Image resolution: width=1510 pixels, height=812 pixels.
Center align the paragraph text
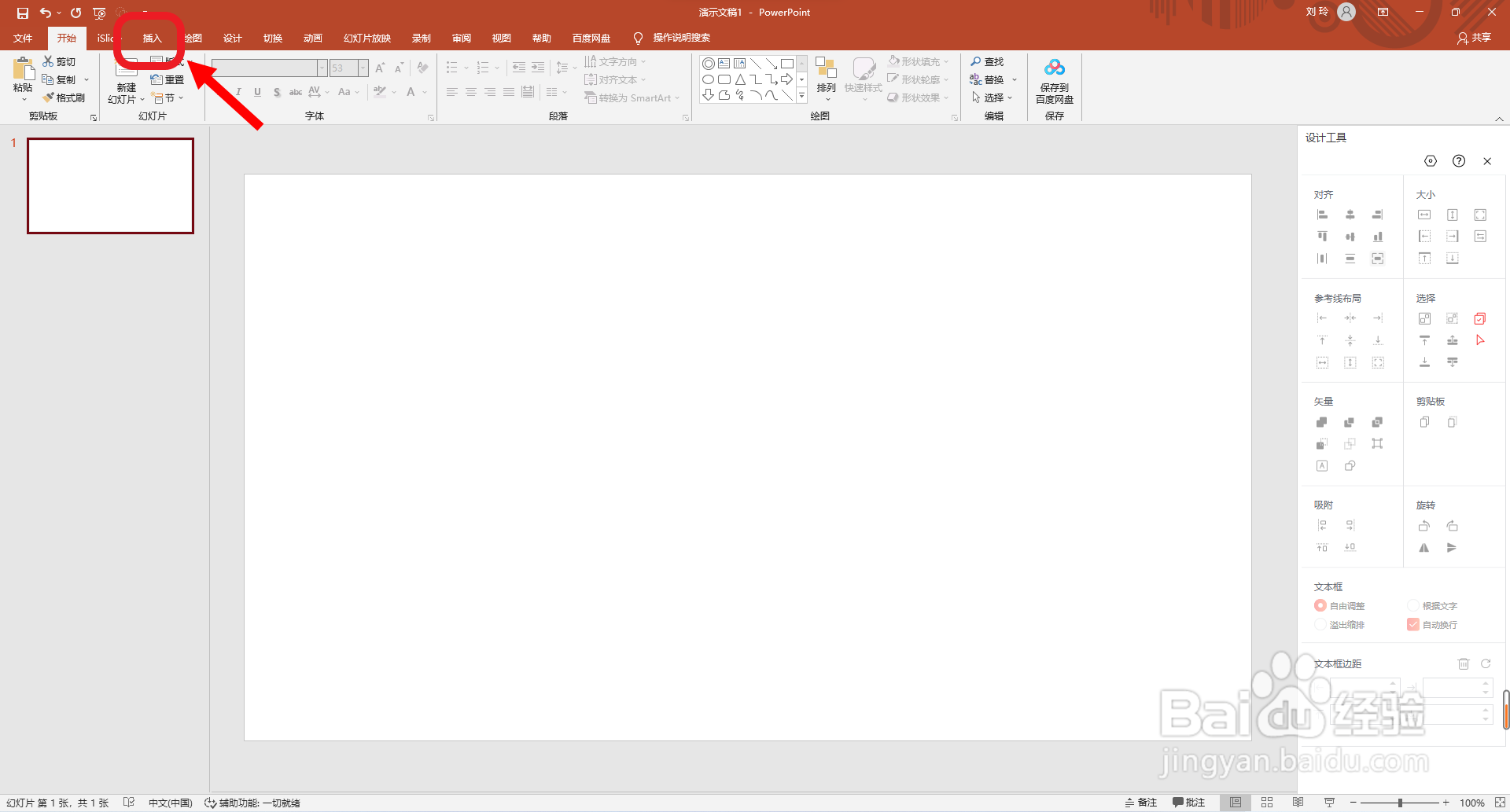click(471, 92)
